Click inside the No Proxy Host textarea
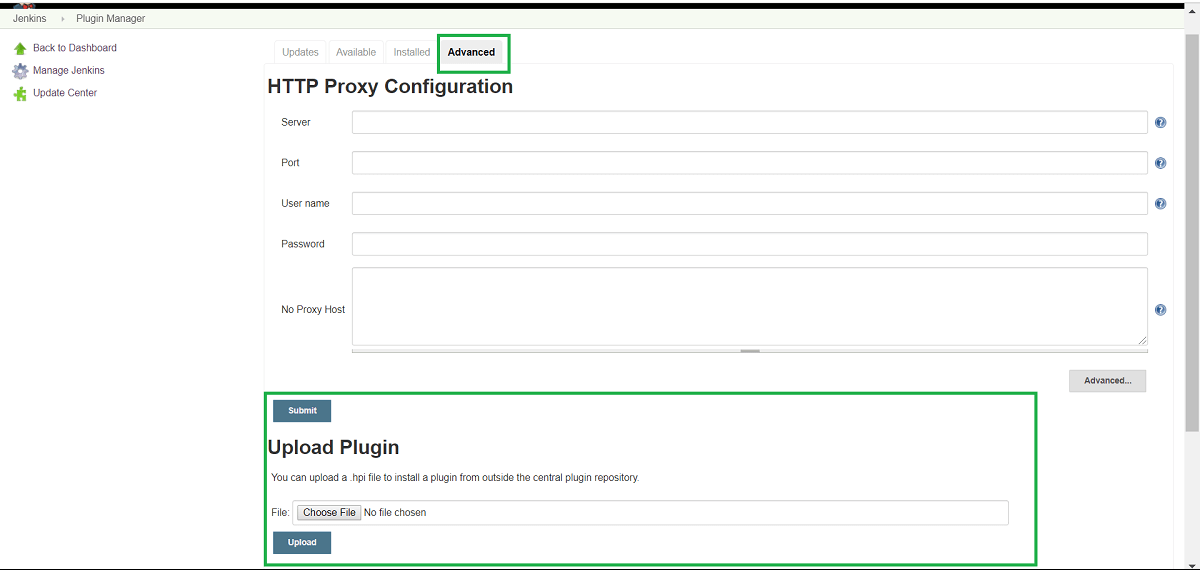1200x570 pixels. (749, 306)
